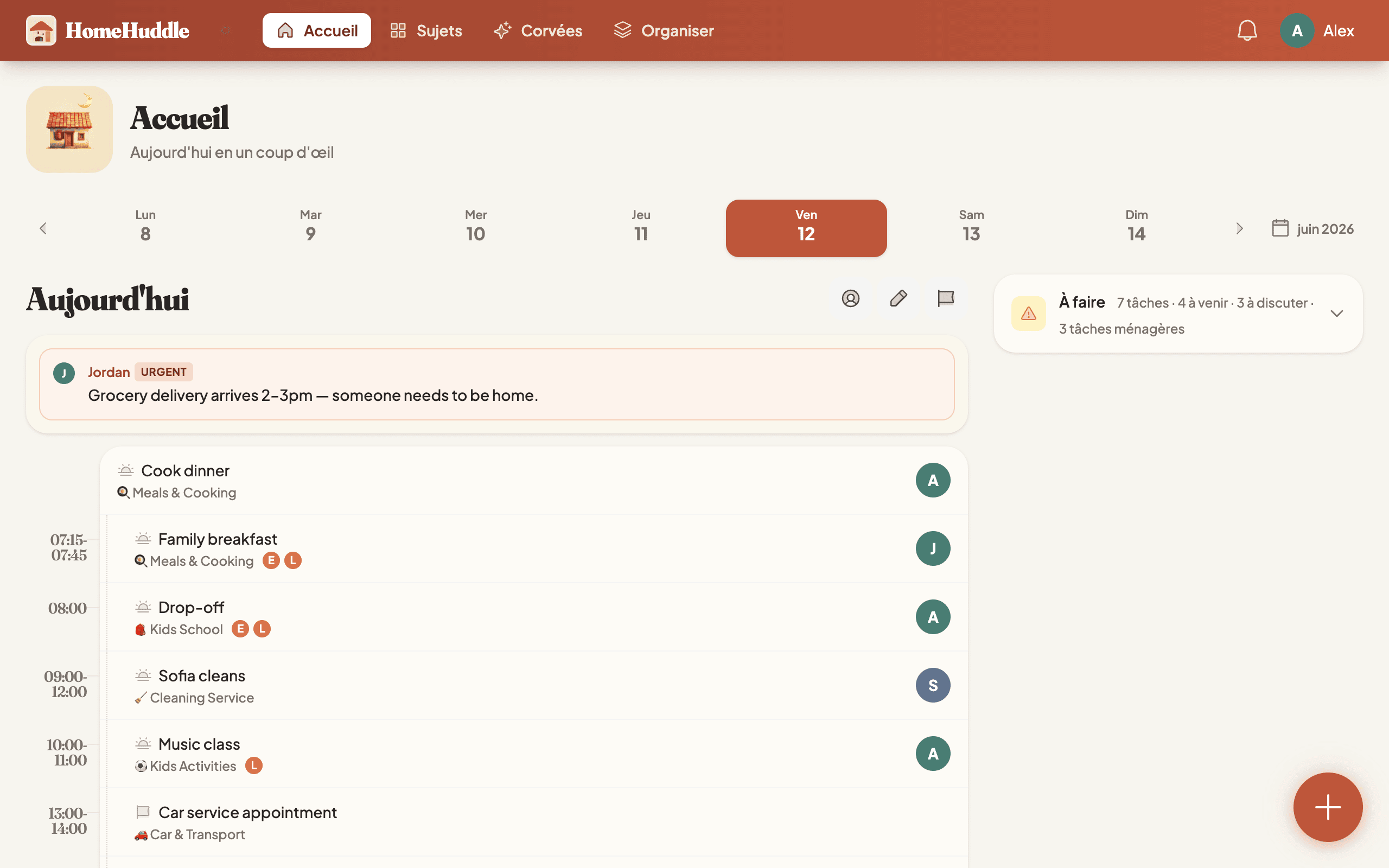Click the HomeHuddle house logo icon
This screenshot has height=868, width=1389.
pyautogui.click(x=41, y=30)
